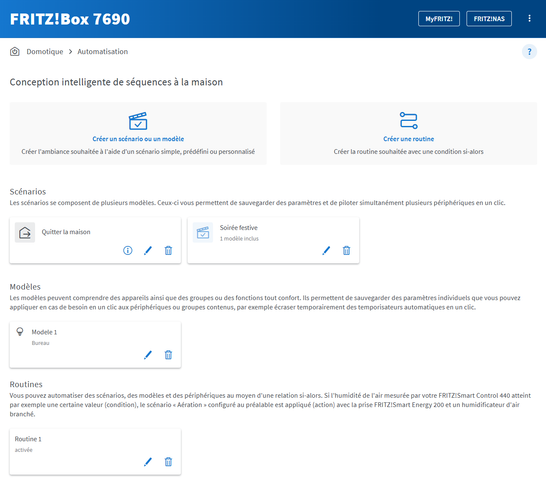This screenshot has width=546, height=500.
Task: Show info for 'Quitter la maison' scenario
Action: point(128,250)
